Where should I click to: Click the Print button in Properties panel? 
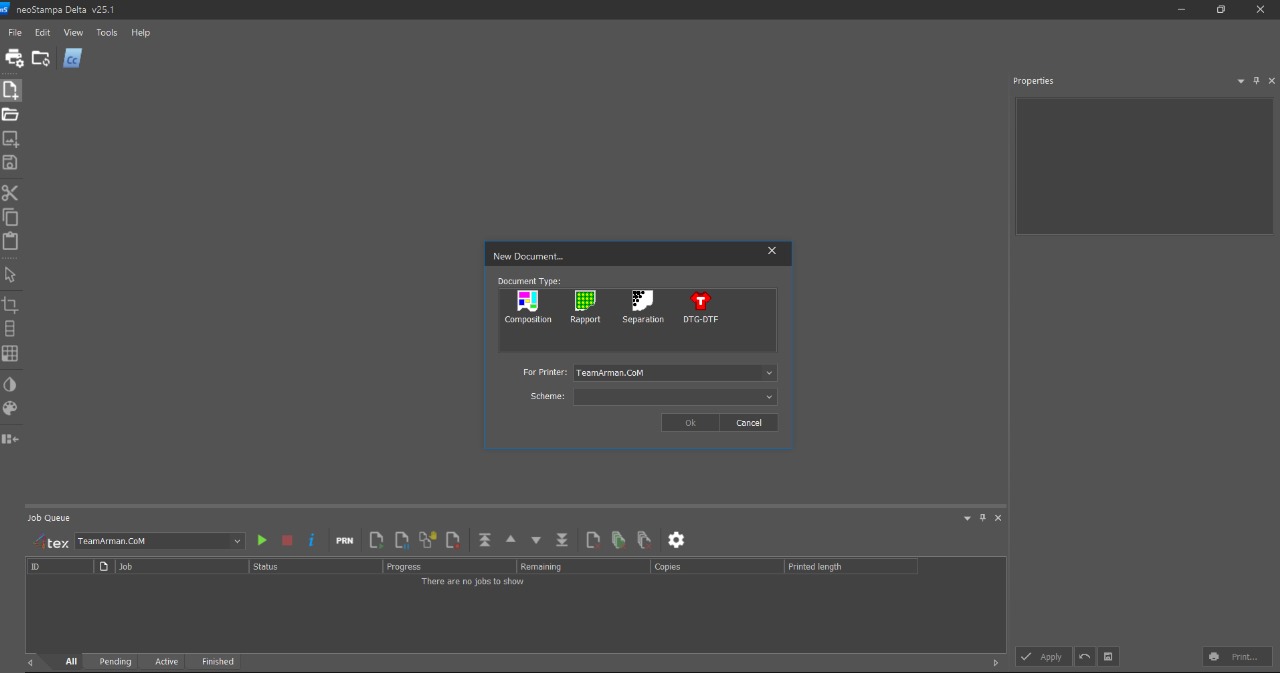click(x=1237, y=657)
